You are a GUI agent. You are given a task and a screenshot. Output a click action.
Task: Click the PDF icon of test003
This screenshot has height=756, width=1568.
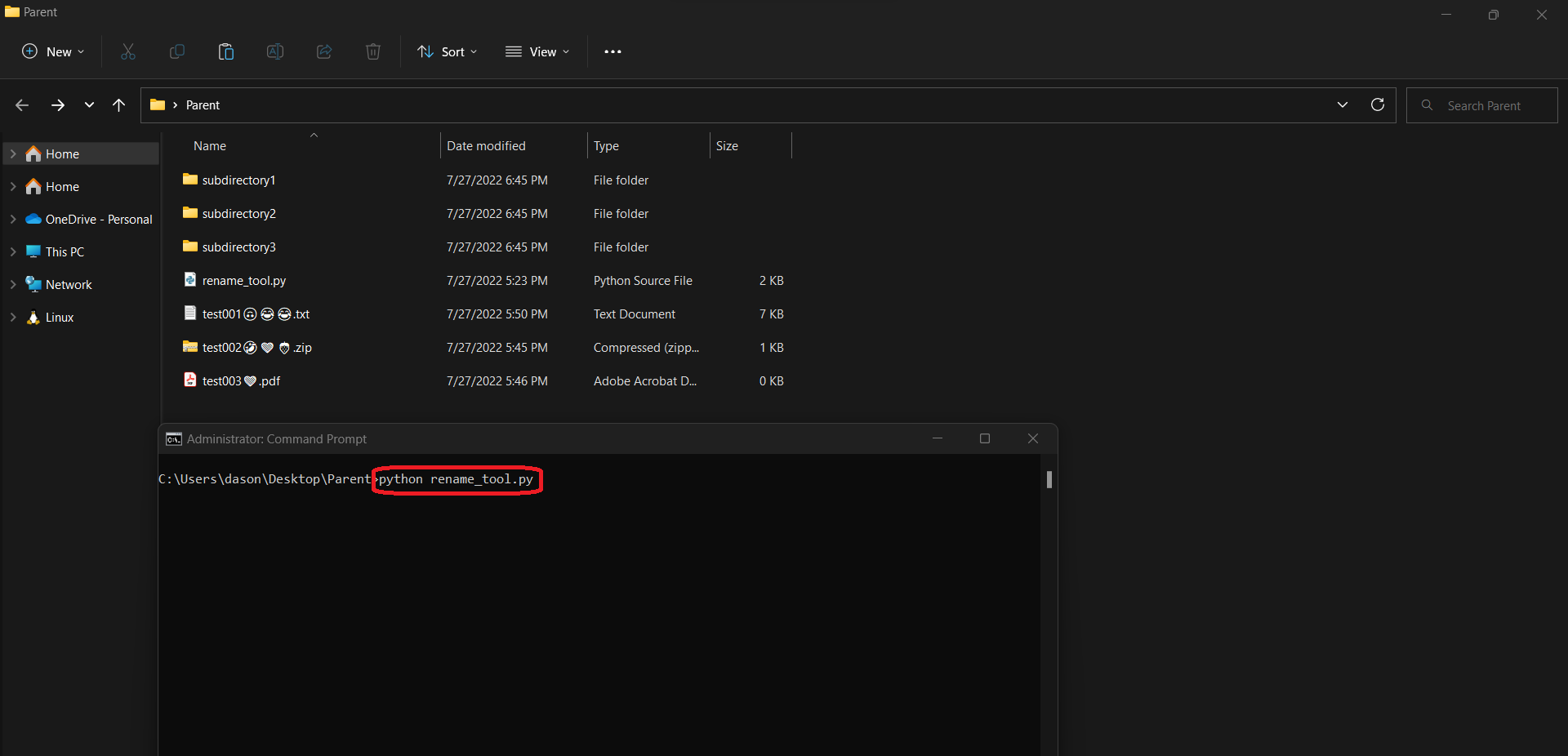click(190, 380)
